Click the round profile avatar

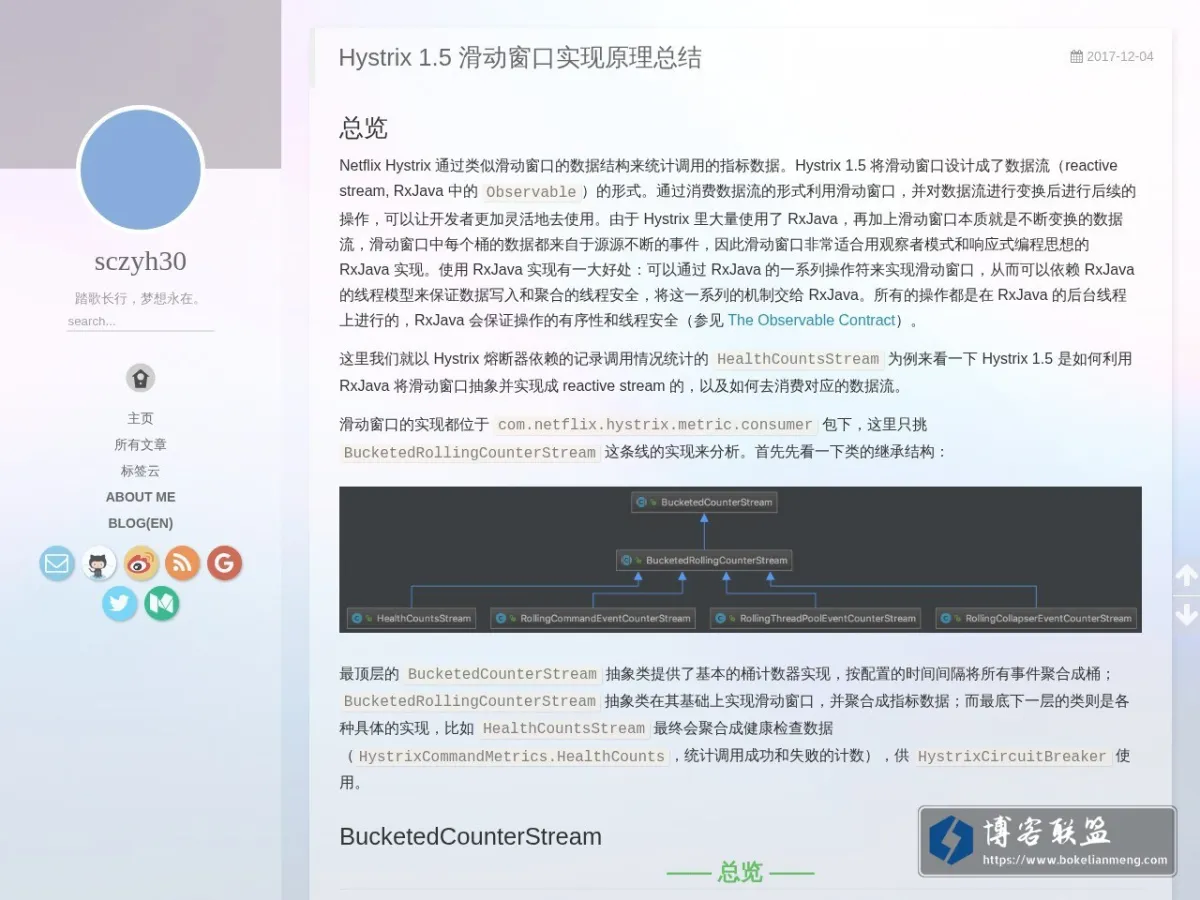(141, 169)
